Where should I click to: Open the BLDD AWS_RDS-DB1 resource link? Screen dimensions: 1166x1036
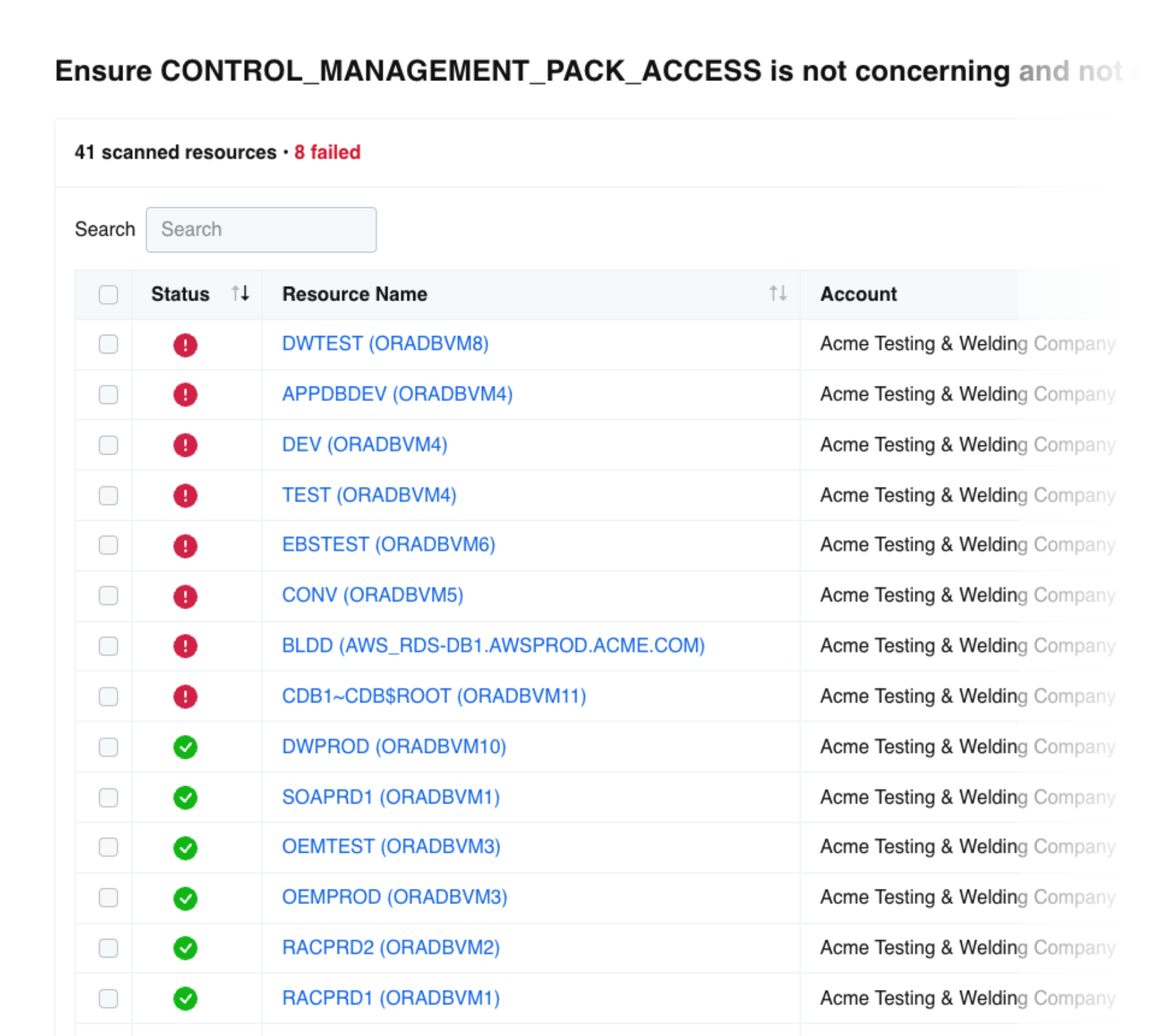(494, 646)
